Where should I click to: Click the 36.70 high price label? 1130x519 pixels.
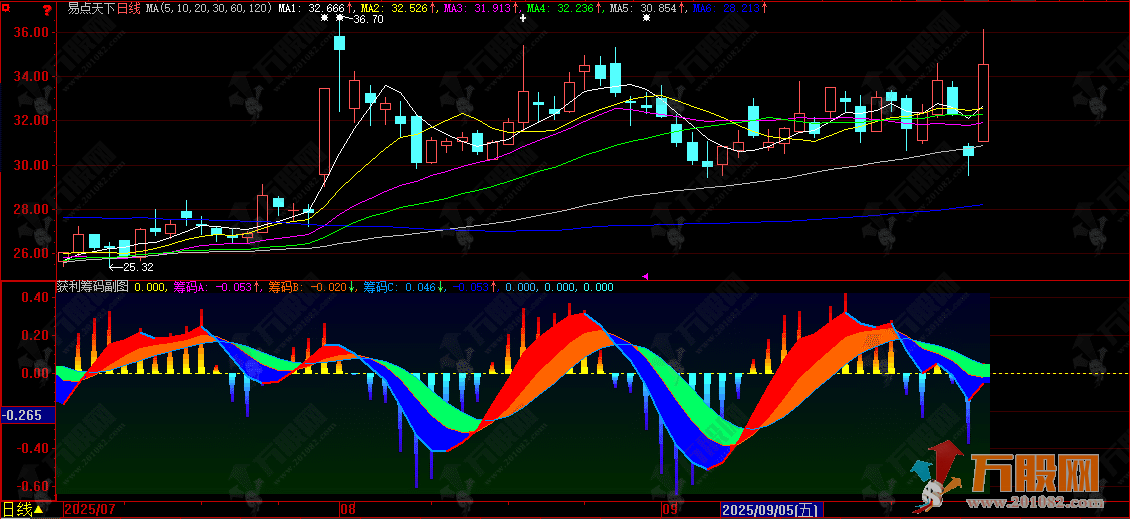click(367, 19)
